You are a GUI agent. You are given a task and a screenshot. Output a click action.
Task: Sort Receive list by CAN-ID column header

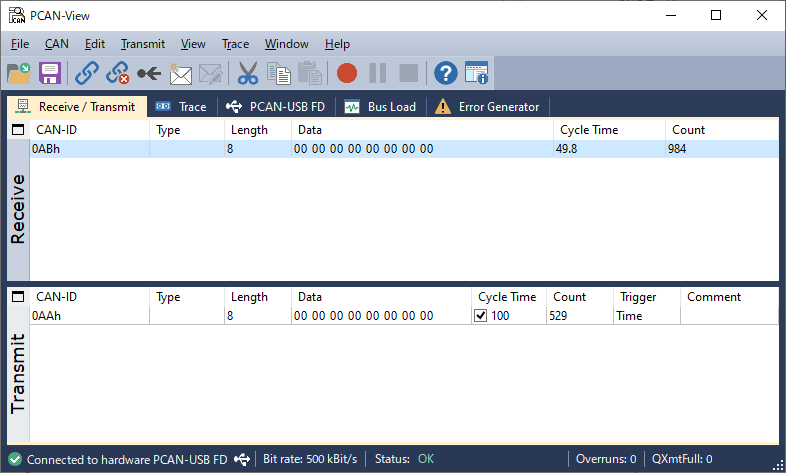click(89, 130)
